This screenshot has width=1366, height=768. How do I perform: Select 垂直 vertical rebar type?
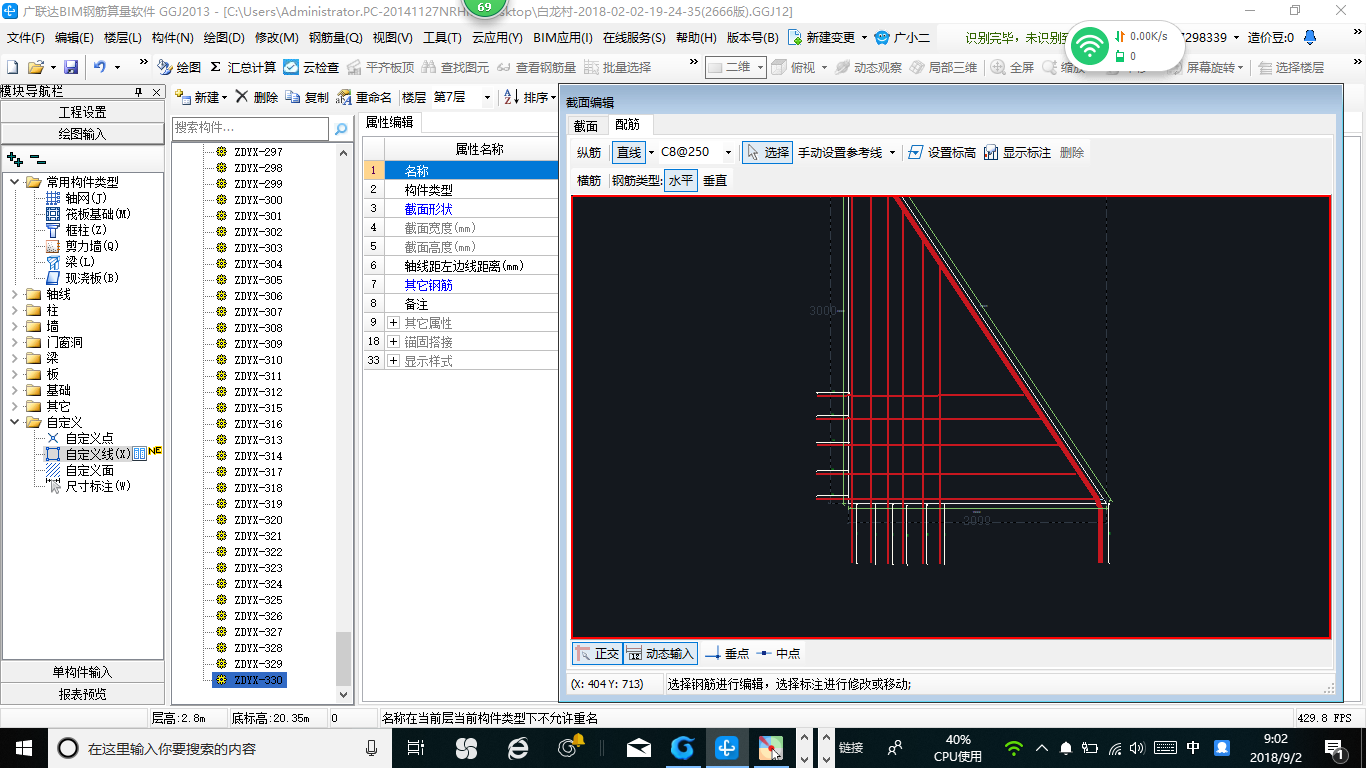click(x=715, y=180)
